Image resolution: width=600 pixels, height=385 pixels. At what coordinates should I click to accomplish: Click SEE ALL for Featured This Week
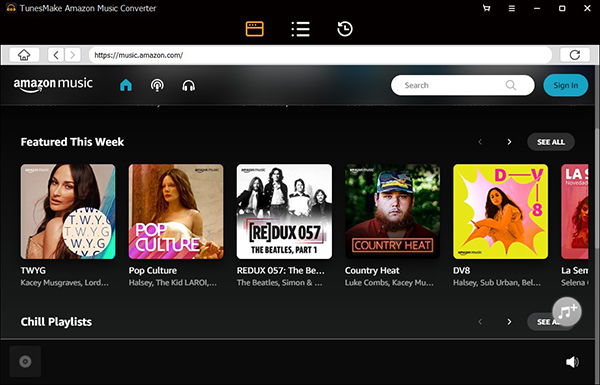[x=551, y=142]
